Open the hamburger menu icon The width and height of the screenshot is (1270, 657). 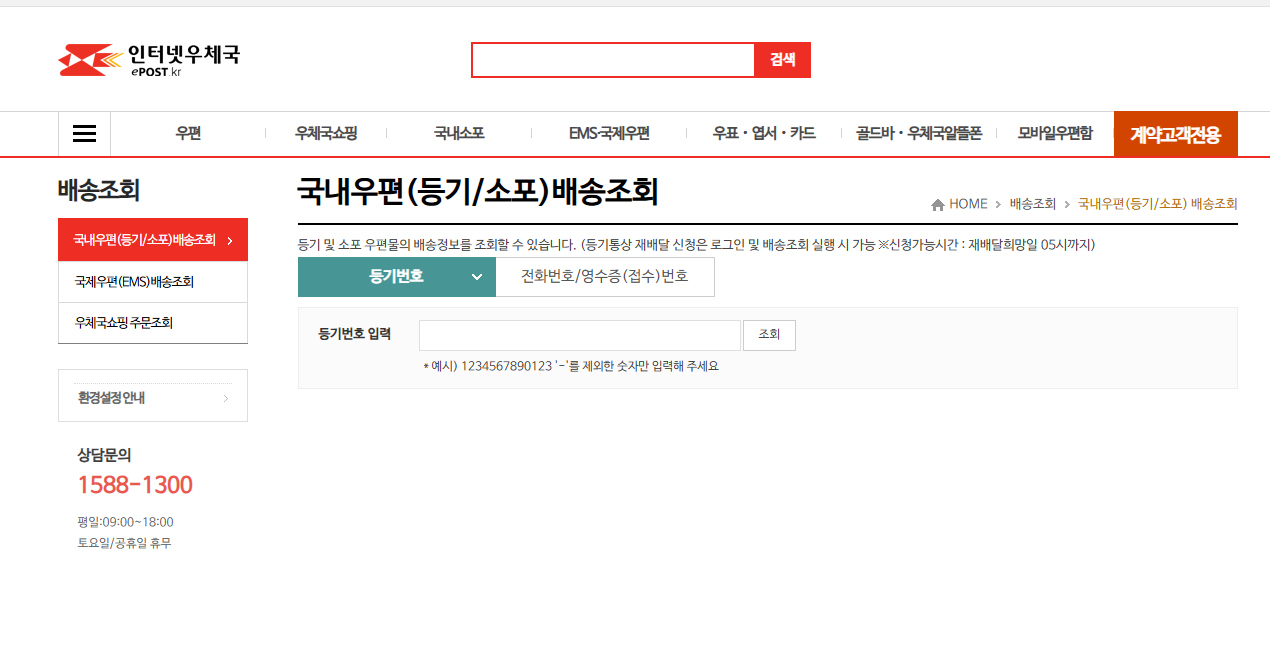point(84,133)
